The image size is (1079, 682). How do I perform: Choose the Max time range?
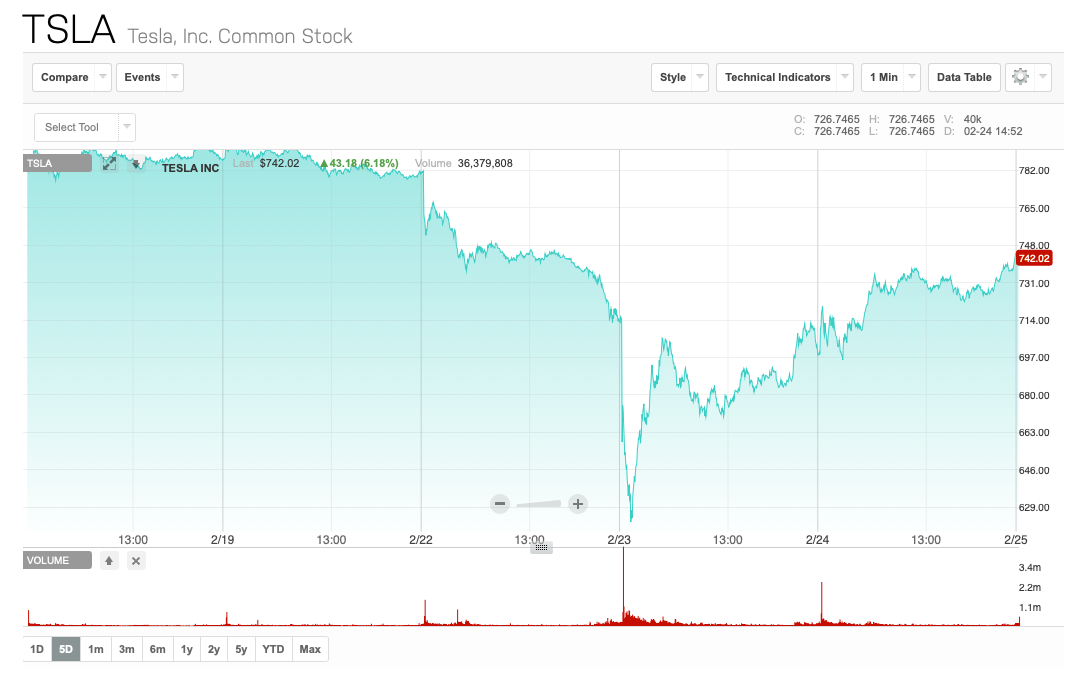[310, 649]
